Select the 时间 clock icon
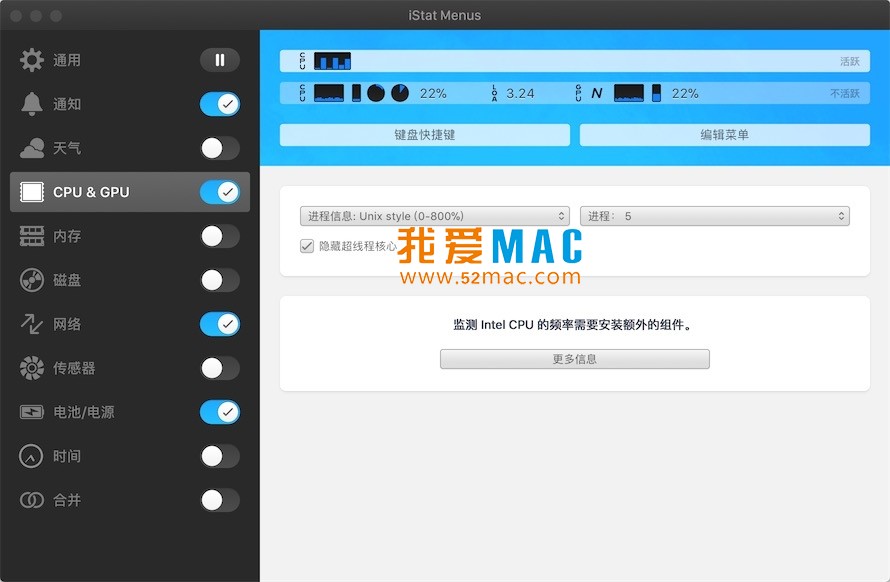This screenshot has width=890, height=582. coord(31,456)
